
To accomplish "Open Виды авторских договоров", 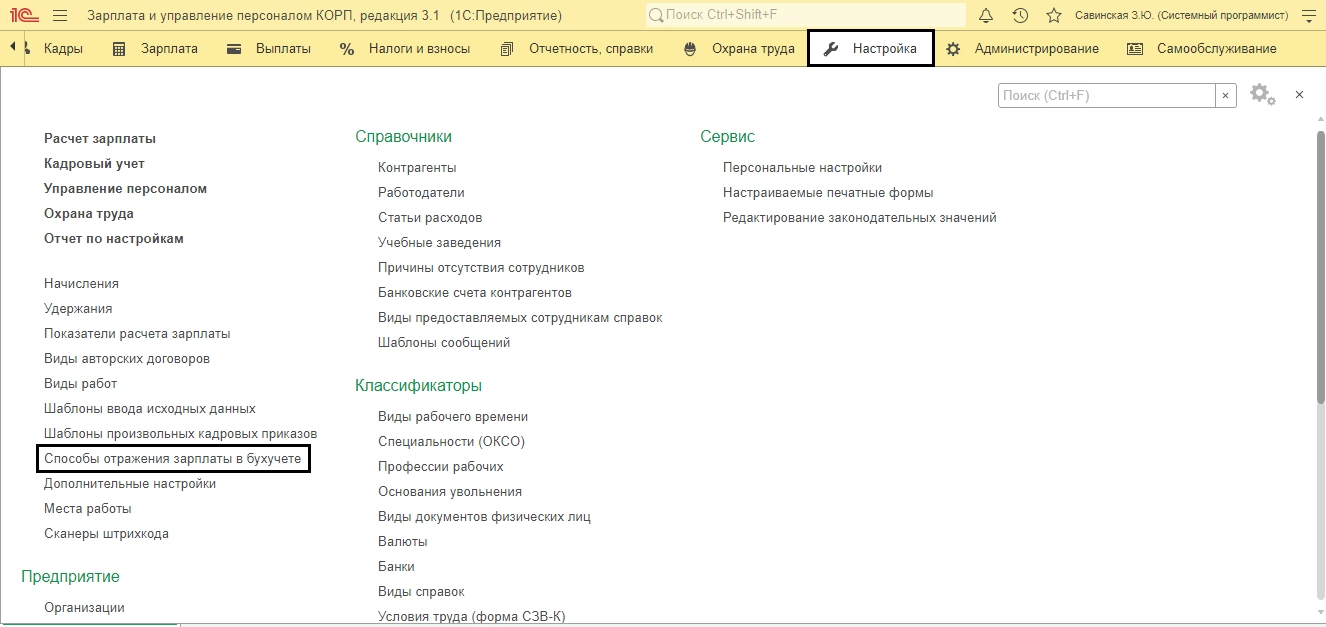I will pyautogui.click(x=127, y=358).
